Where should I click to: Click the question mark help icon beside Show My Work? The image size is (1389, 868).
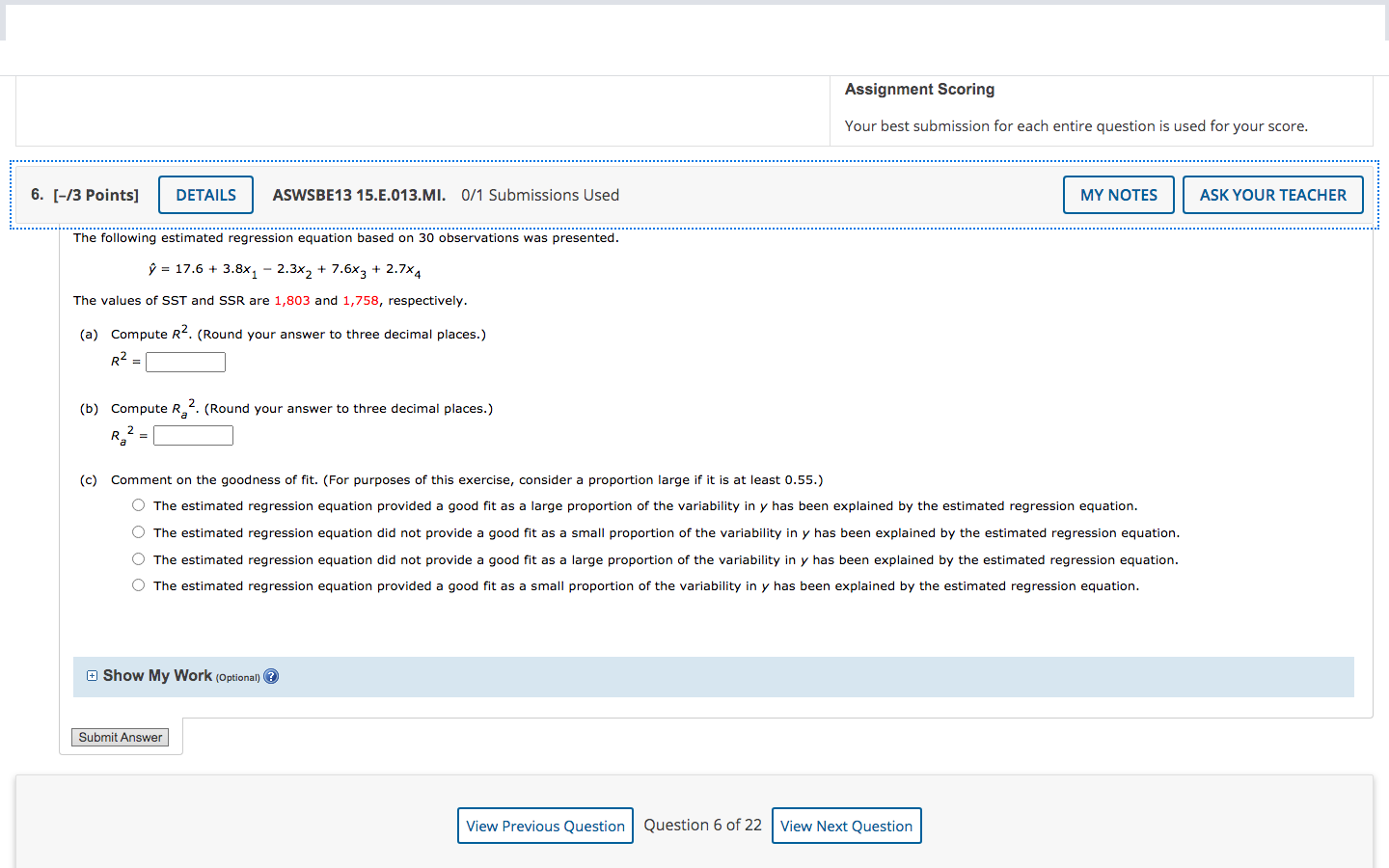point(271,676)
